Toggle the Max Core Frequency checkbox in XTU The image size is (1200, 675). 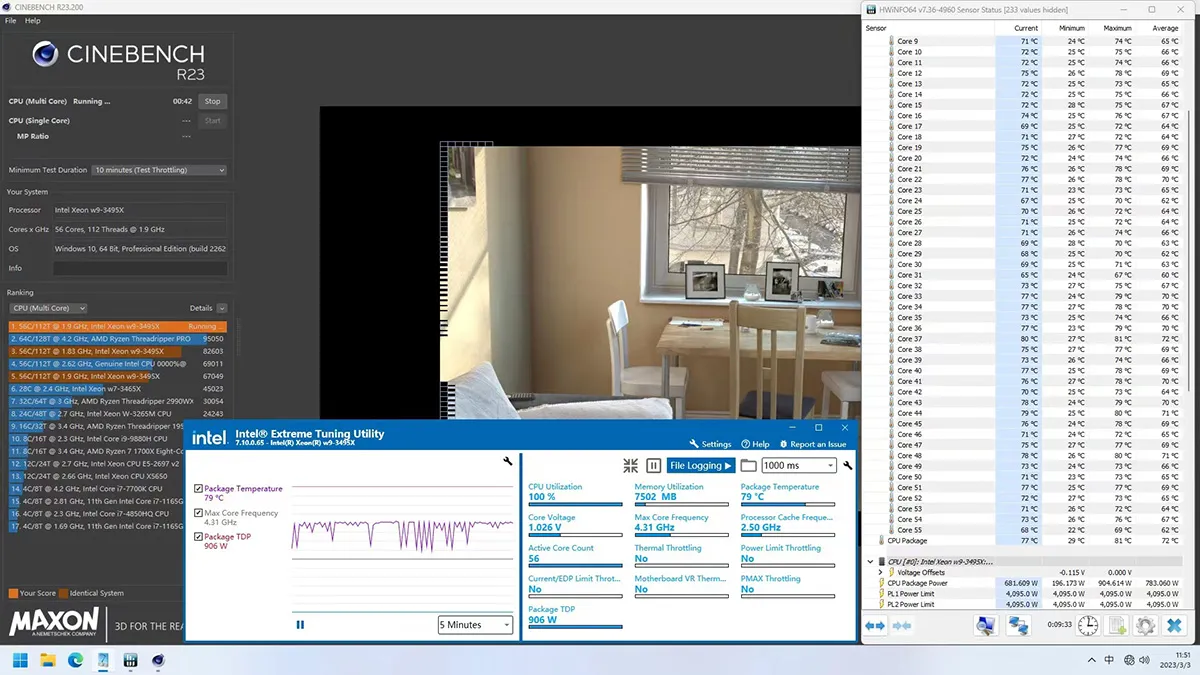(198, 513)
